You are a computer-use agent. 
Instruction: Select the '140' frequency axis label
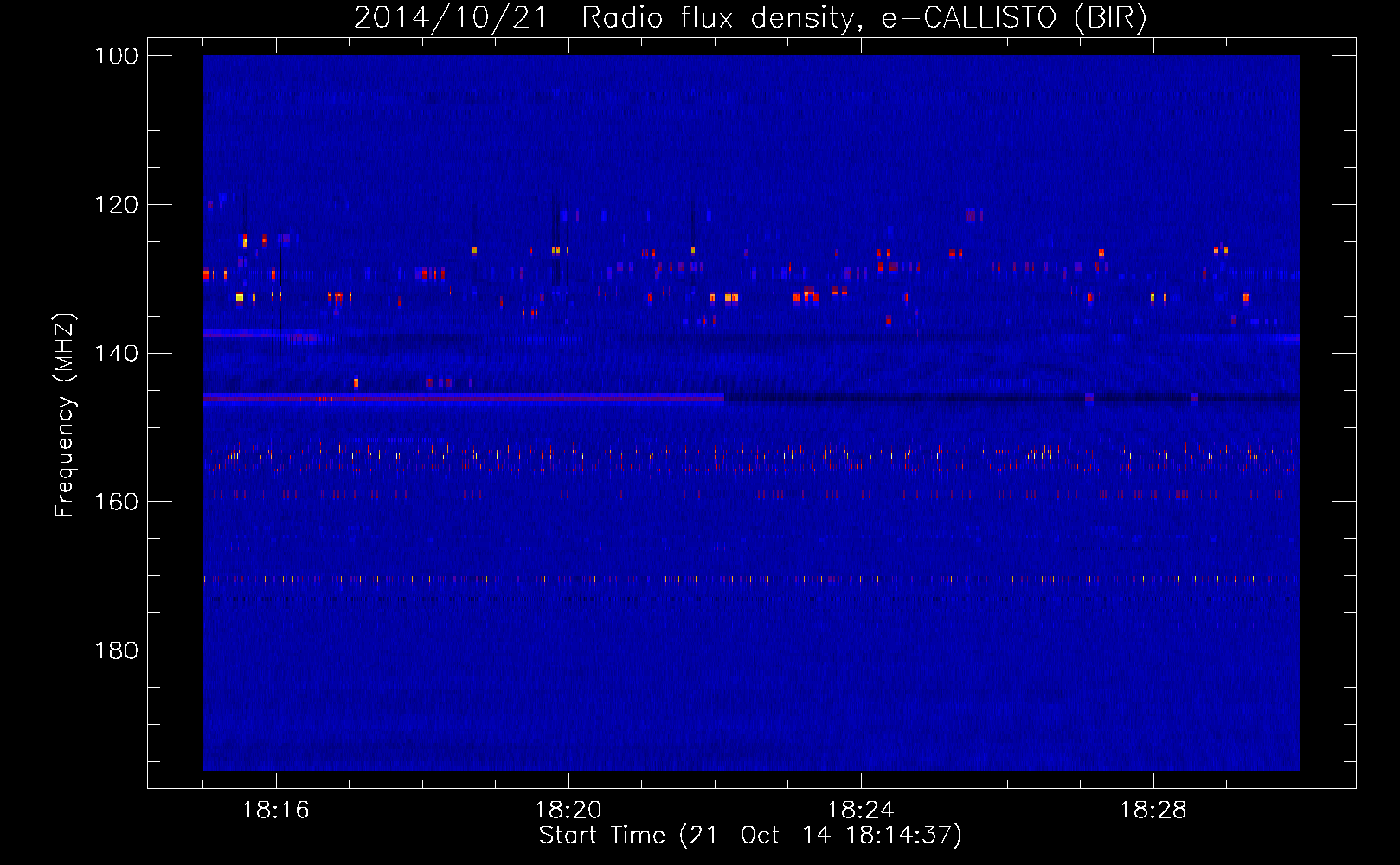pos(116,353)
